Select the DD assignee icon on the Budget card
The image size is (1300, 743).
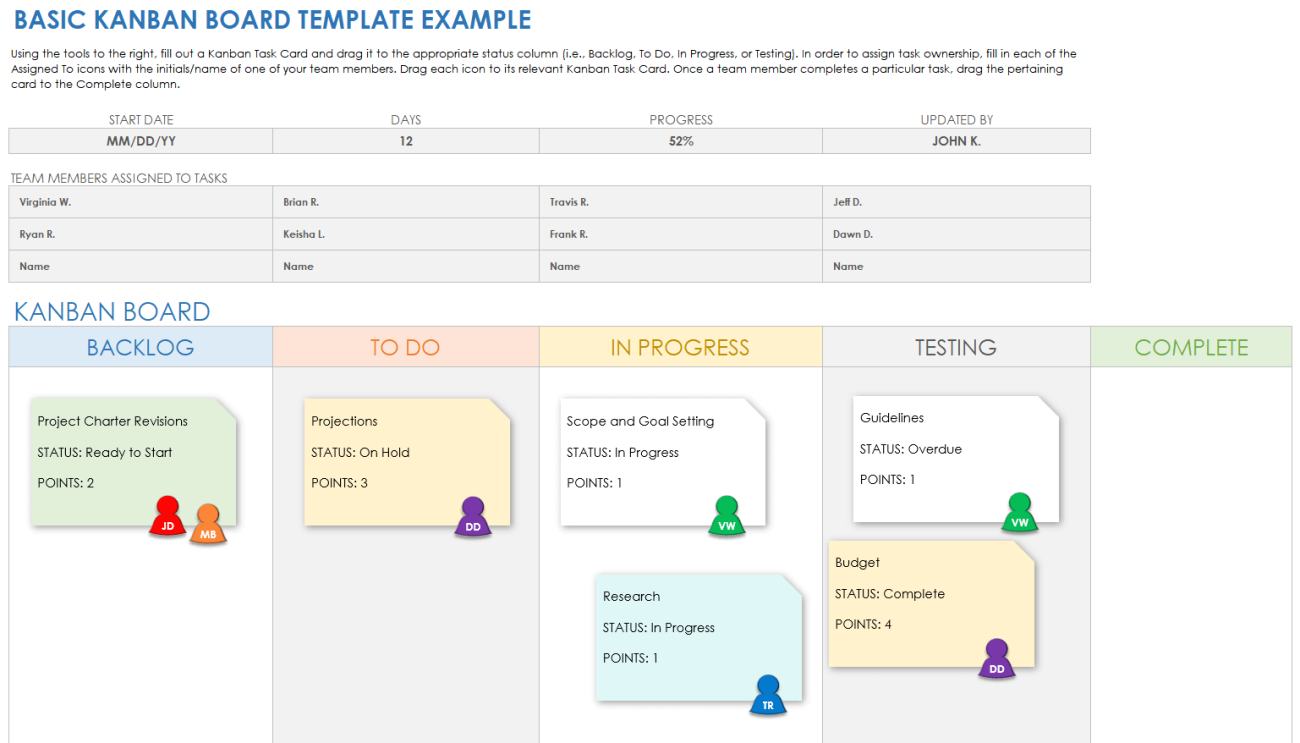pos(997,659)
